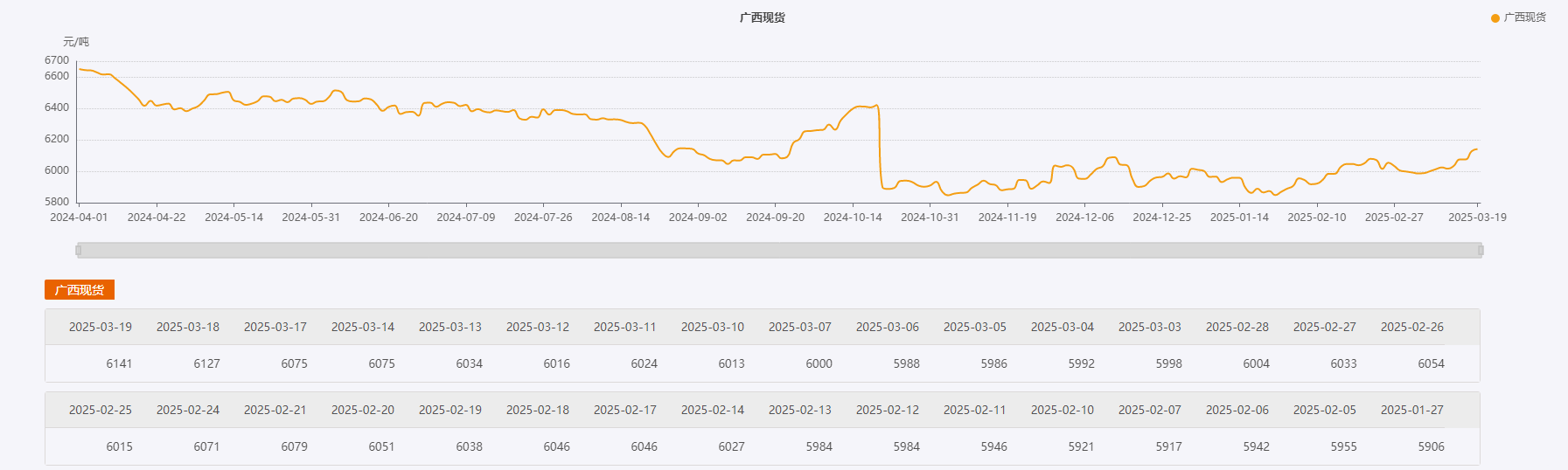Select the 6141 price value cell
1568x470 pixels.
pyautogui.click(x=119, y=363)
